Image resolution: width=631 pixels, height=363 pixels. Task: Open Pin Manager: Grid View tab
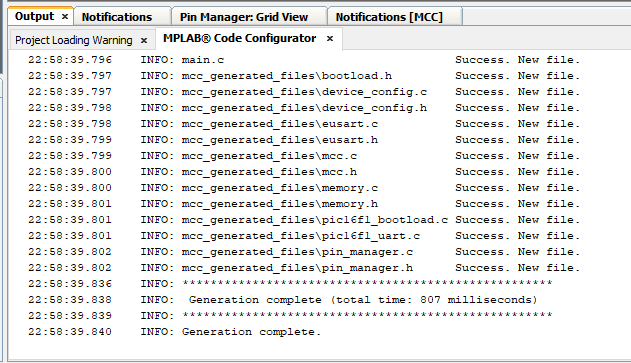244,17
